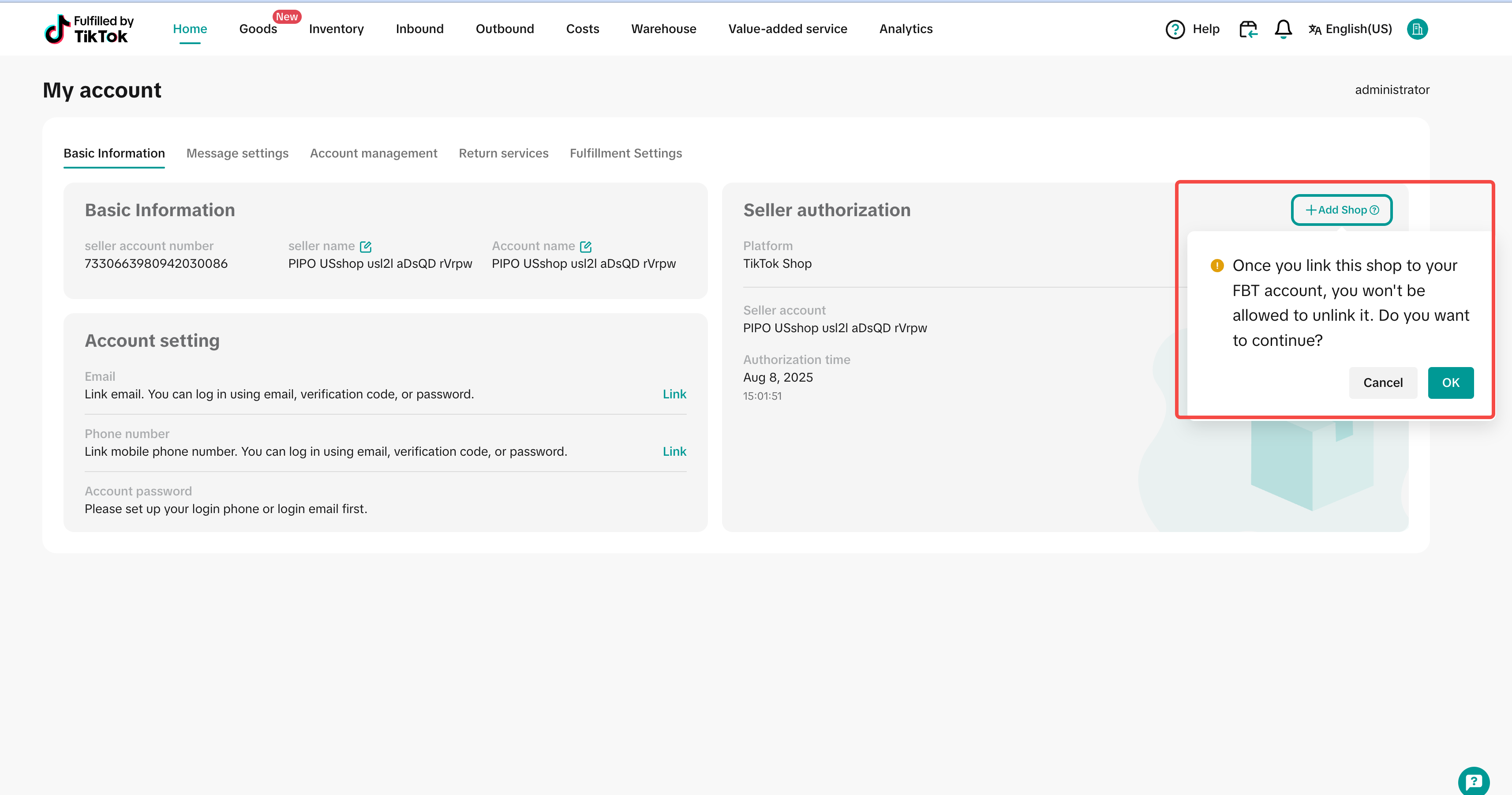Switch to Message settings tab
This screenshot has height=795, width=1512.
[237, 153]
